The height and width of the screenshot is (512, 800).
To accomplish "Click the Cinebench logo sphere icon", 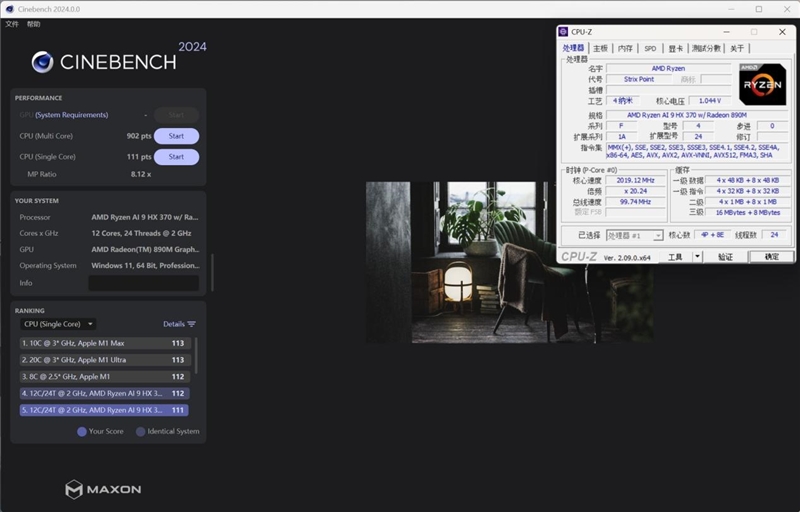I will click(42, 62).
